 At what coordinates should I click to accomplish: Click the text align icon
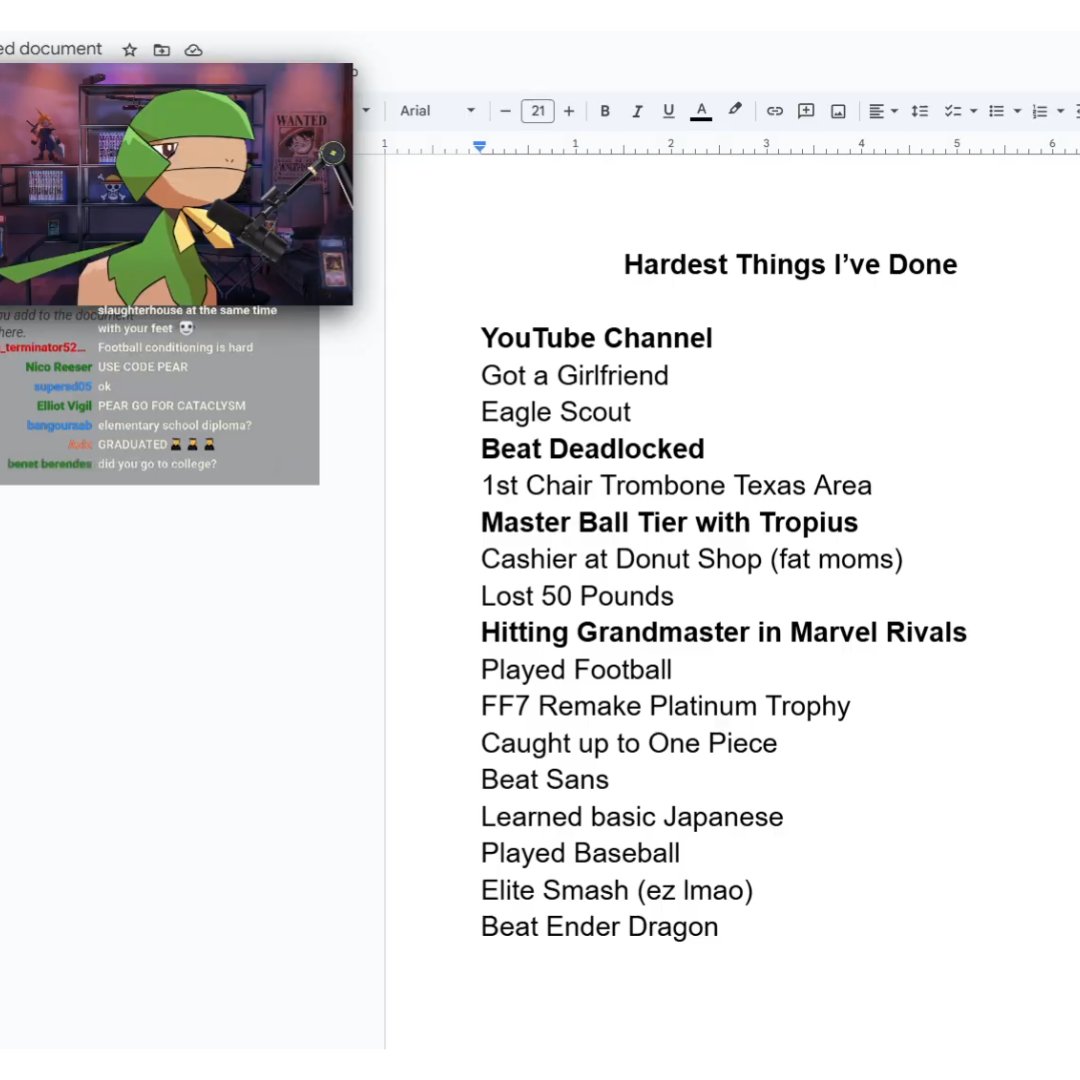tap(876, 111)
